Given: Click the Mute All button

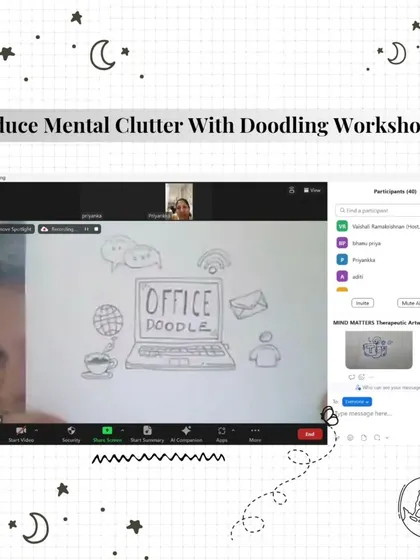Looking at the screenshot, I should (409, 303).
